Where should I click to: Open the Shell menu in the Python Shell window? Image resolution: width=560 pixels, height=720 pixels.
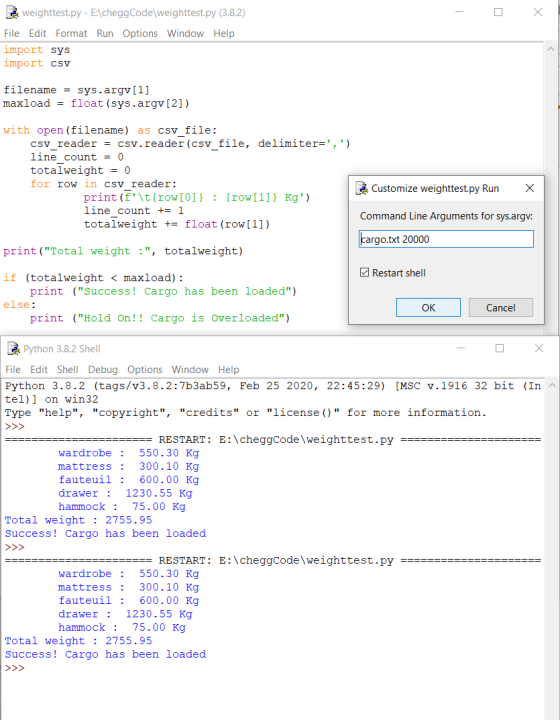tap(67, 370)
